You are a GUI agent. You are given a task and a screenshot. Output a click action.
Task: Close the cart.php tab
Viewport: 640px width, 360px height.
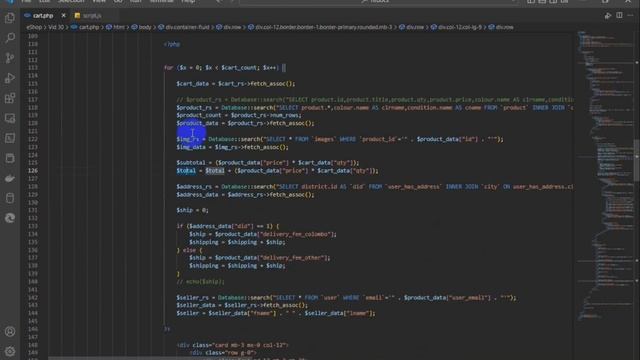click(63, 16)
